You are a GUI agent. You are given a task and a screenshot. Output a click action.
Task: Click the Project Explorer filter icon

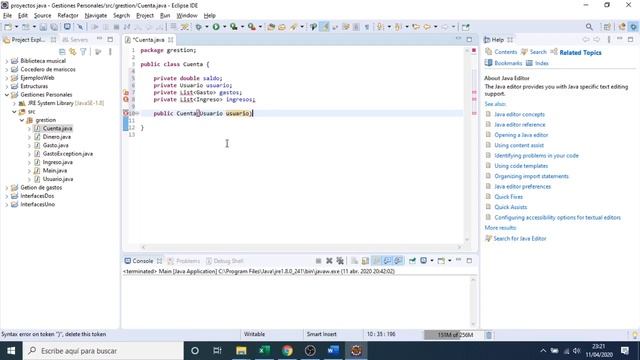coord(83,52)
